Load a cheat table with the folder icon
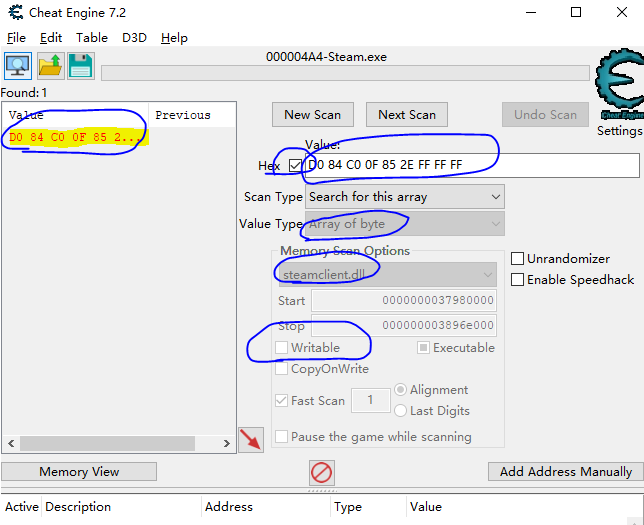 51,66
